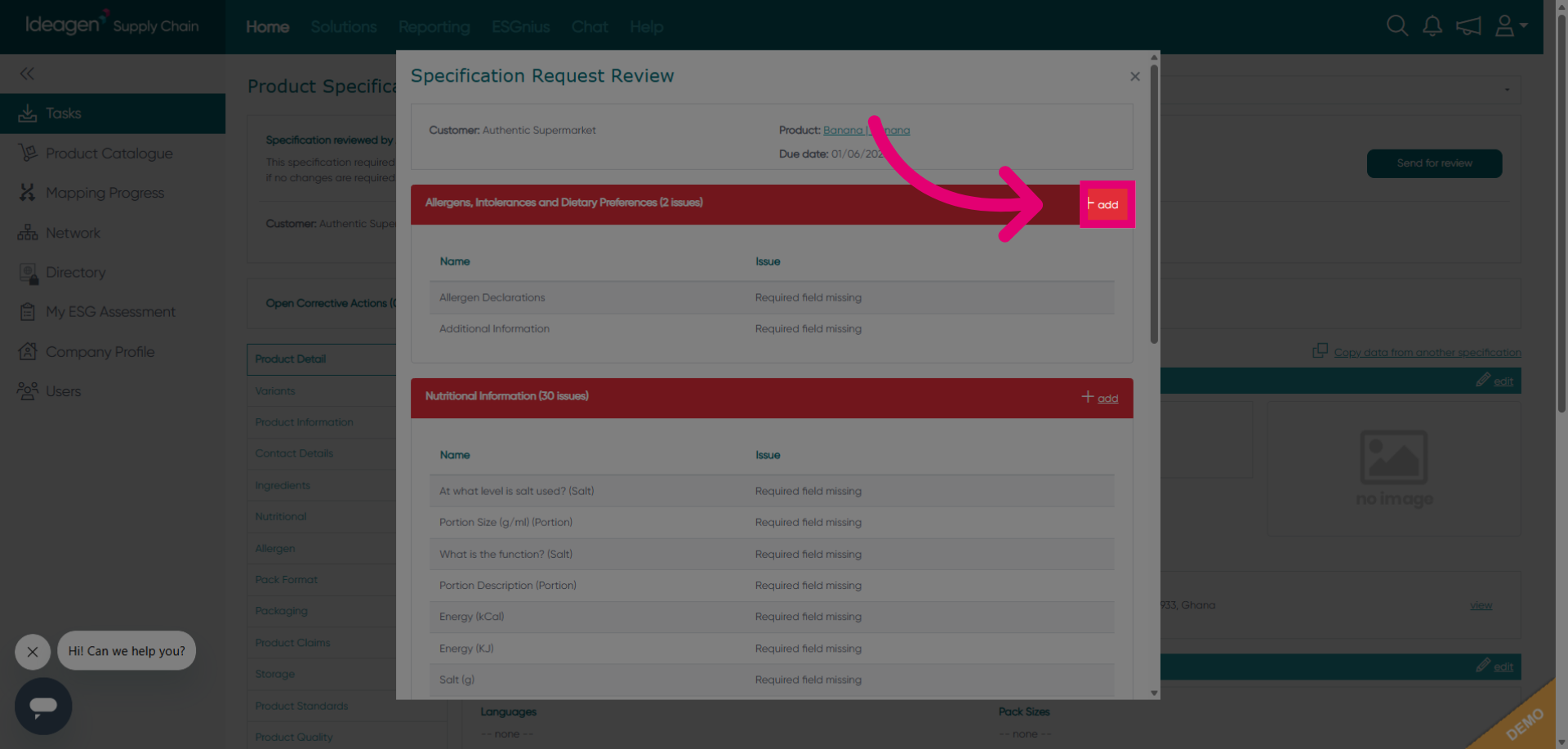
Task: Click the Mapping Progress icon
Action: pos(28,193)
